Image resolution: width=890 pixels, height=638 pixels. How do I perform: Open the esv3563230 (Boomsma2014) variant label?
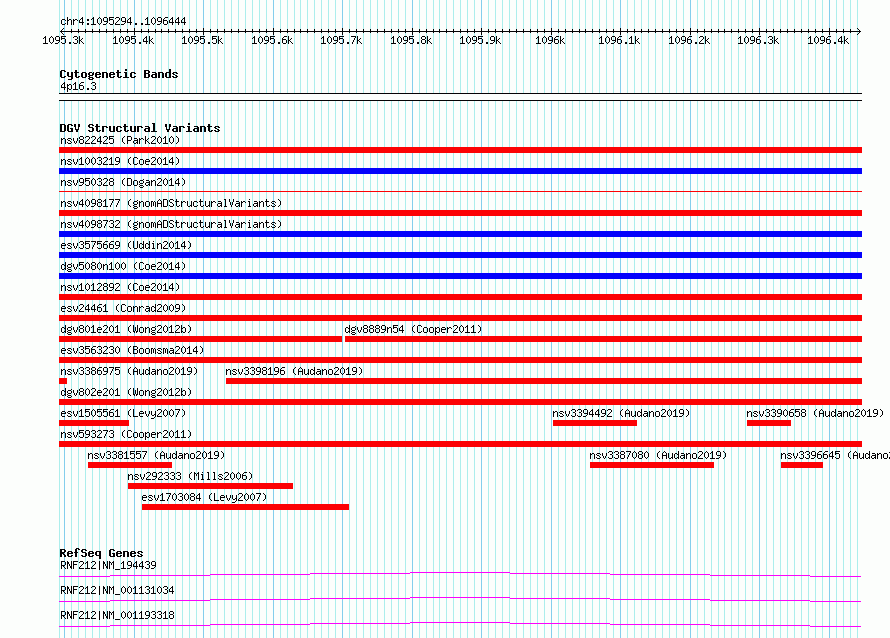coord(132,350)
